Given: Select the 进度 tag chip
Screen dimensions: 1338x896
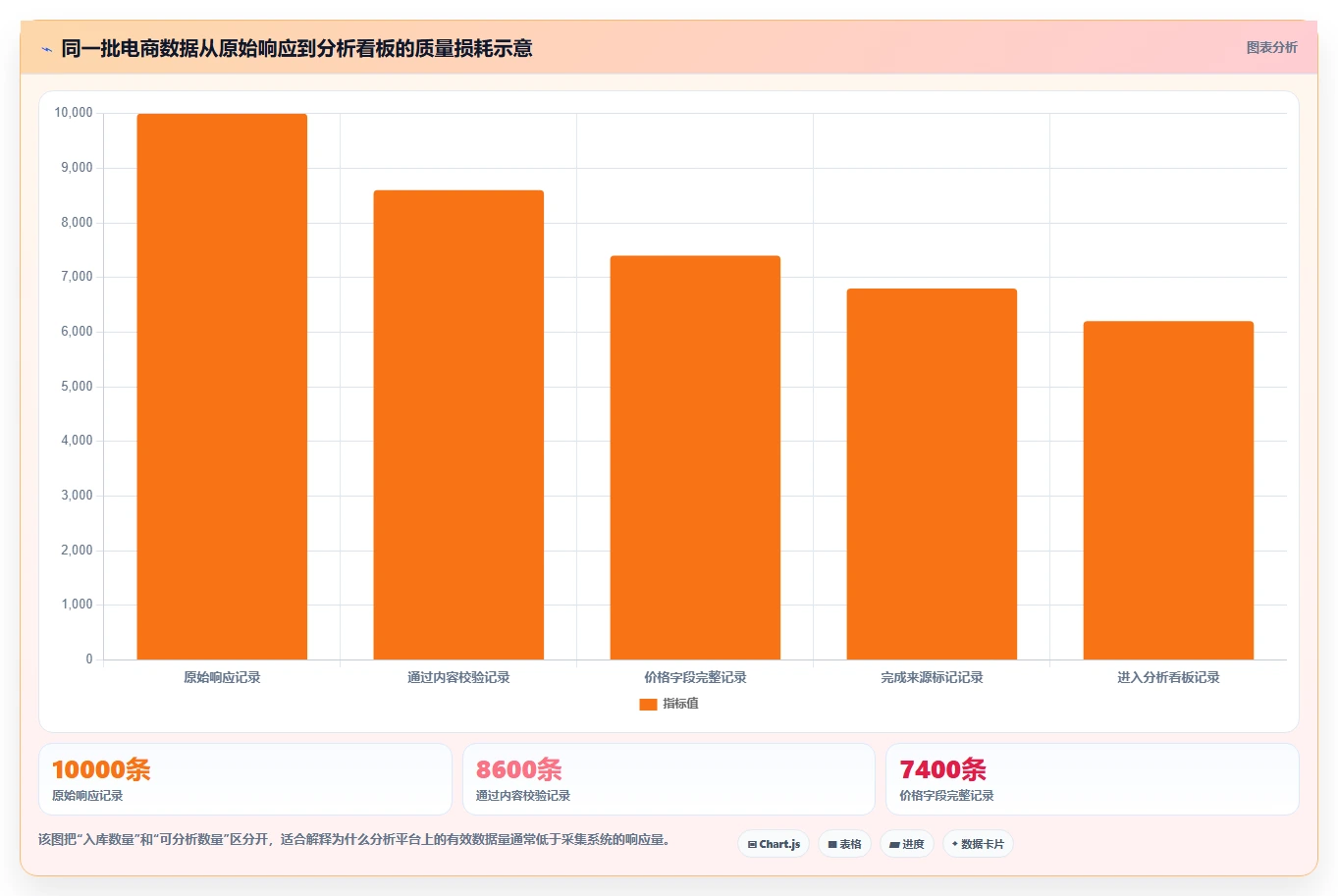Looking at the screenshot, I should coord(906,844).
